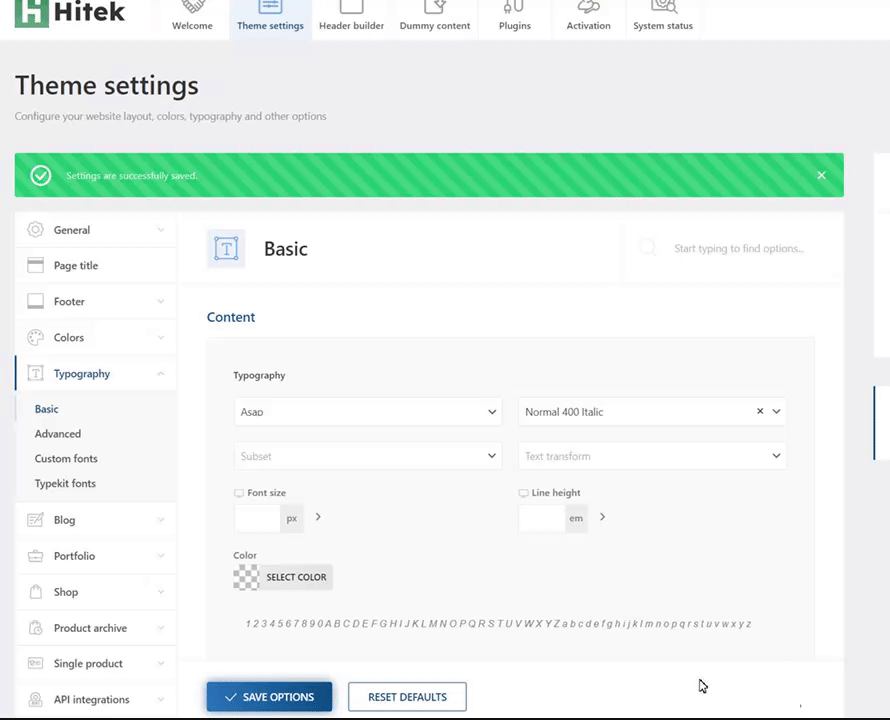Dismiss the settings saved notification
Viewport: 890px width, 720px height.
coord(821,175)
